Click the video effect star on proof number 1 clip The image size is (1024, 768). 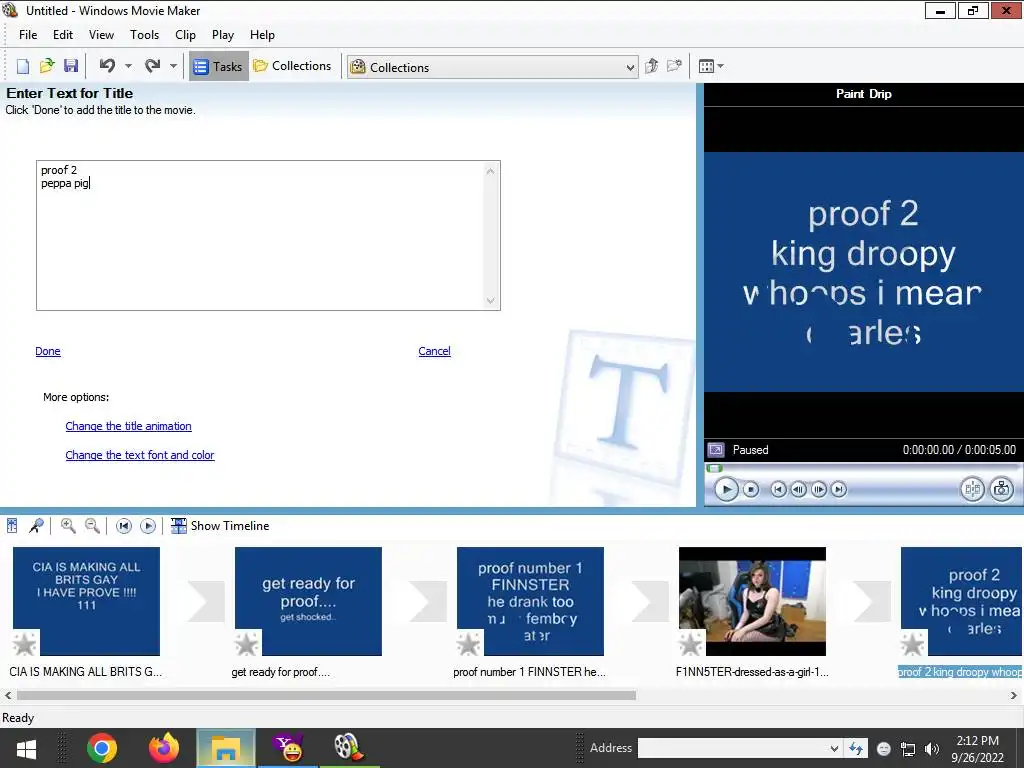(x=469, y=644)
